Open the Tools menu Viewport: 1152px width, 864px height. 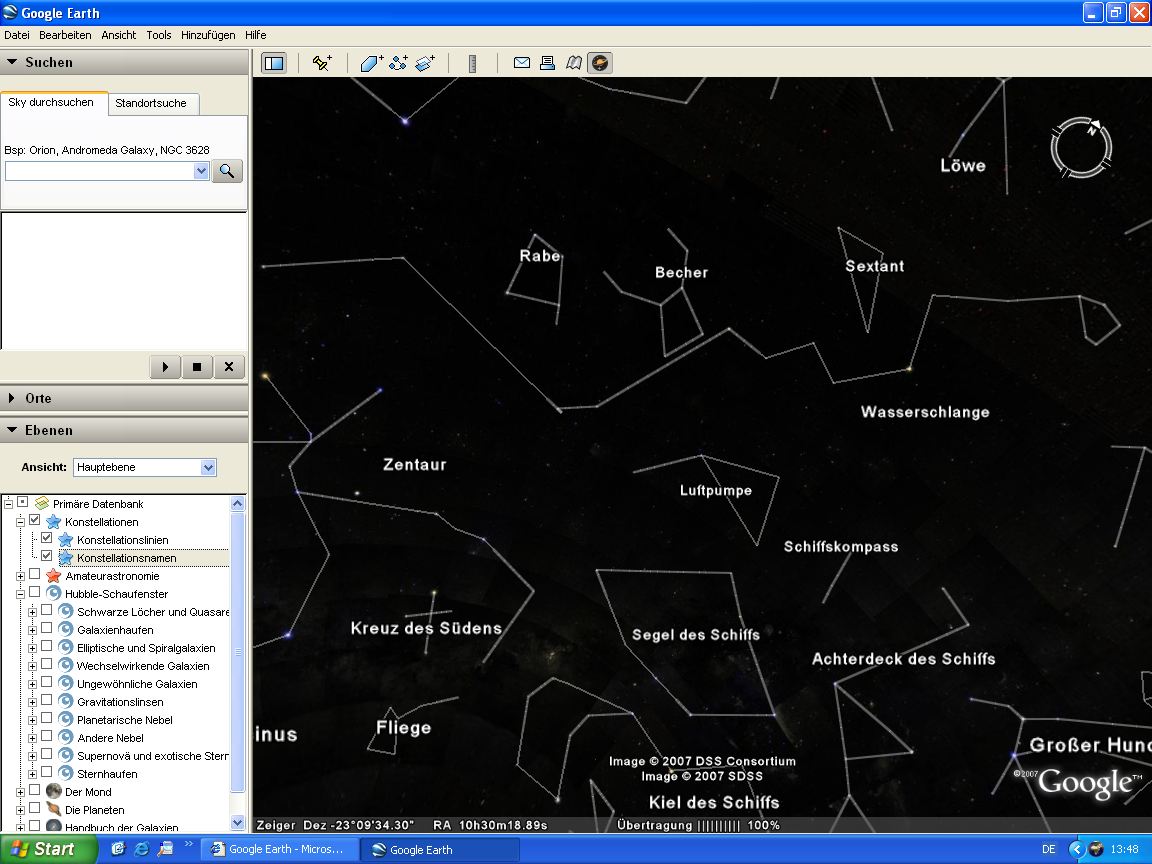pos(159,35)
